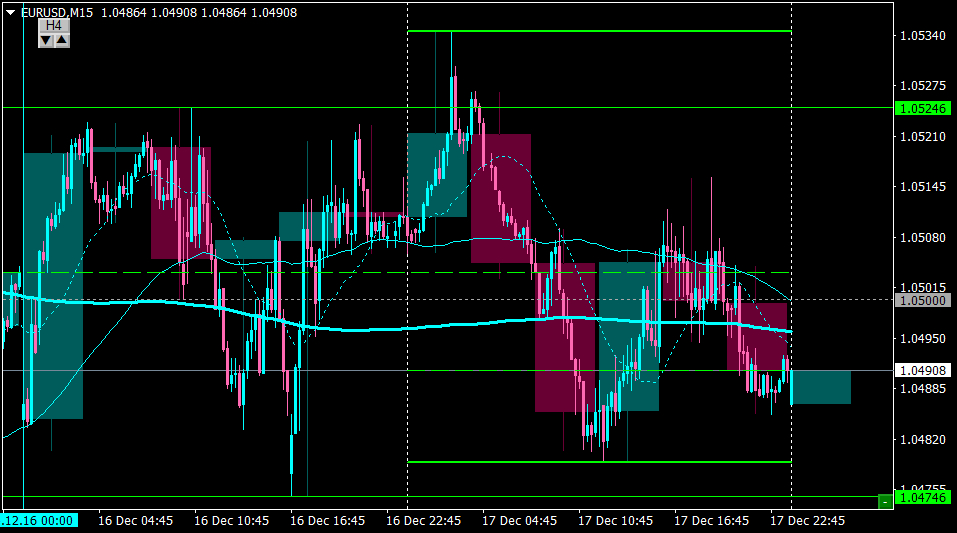The height and width of the screenshot is (533, 957).
Task: Select the green 1.04746 price label
Action: [x=923, y=498]
